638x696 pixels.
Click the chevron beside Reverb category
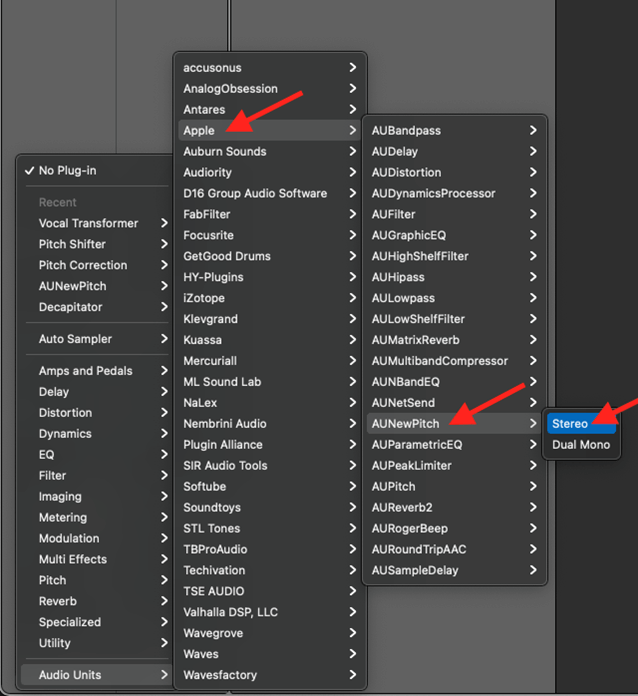164,601
